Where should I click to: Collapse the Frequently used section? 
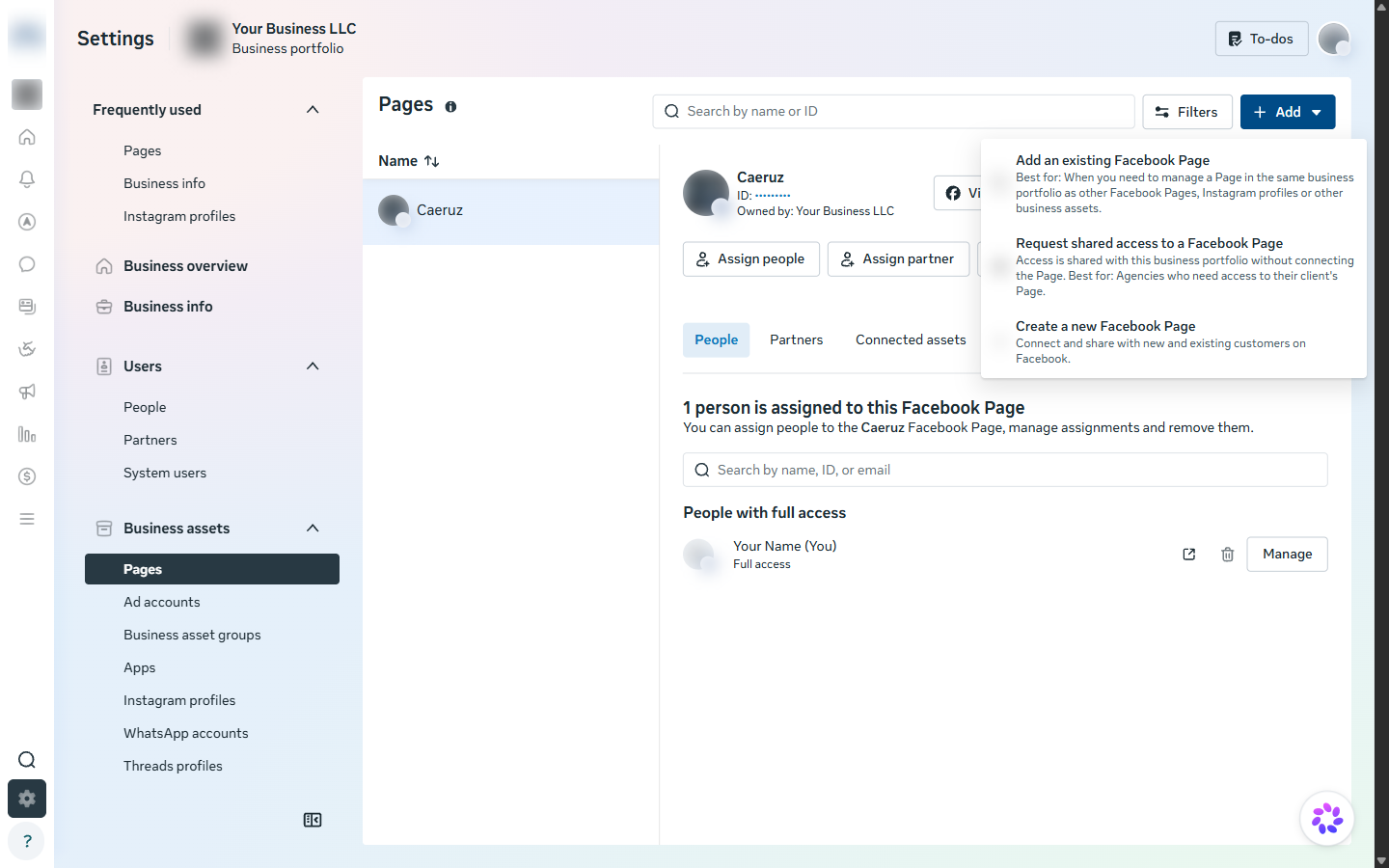point(313,110)
